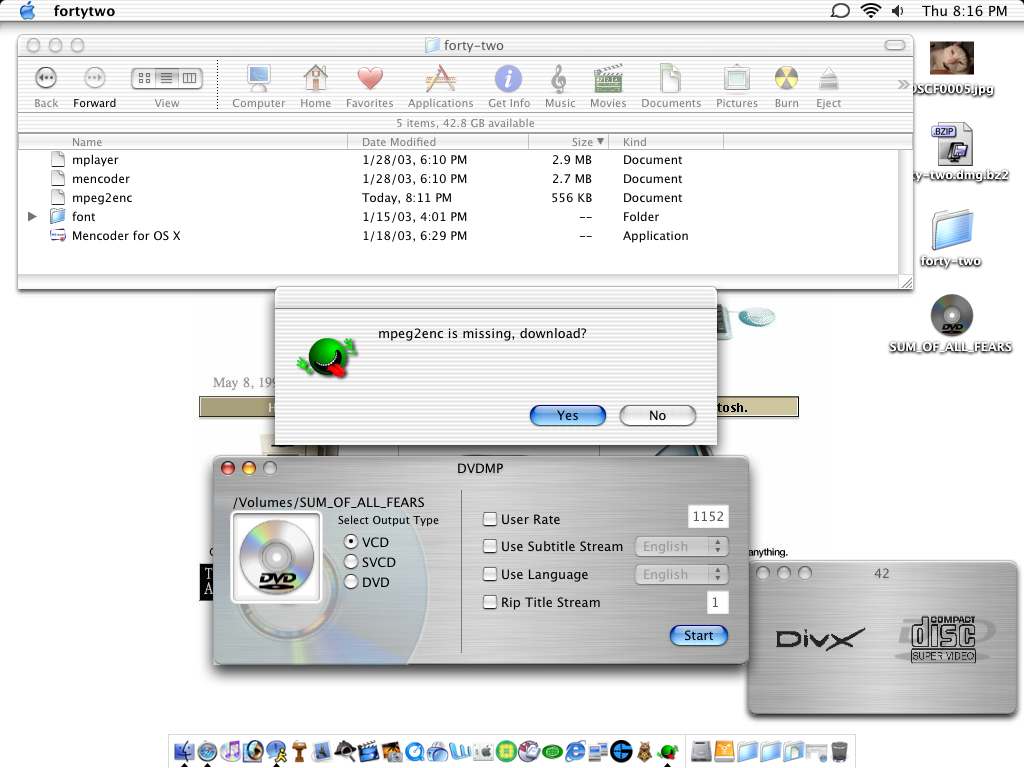Open Applications from Finder toolbar
This screenshot has height=768, width=1024.
pyautogui.click(x=440, y=80)
